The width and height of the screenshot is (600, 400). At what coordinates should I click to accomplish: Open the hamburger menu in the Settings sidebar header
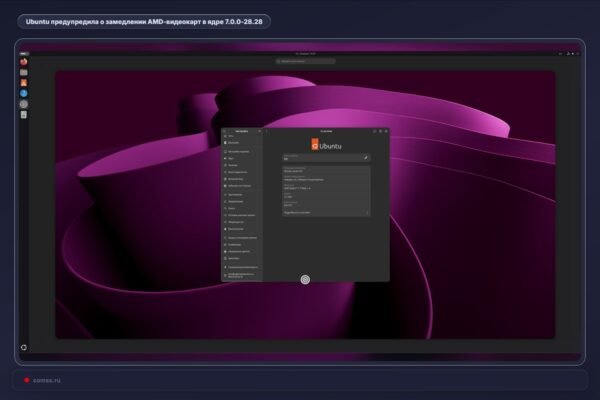259,131
